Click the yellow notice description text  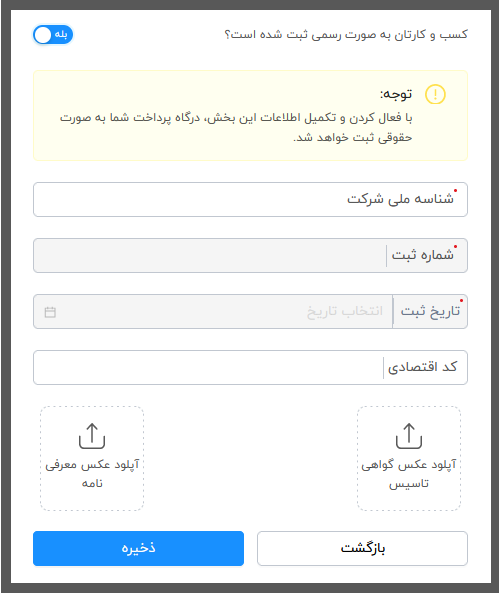point(236,127)
